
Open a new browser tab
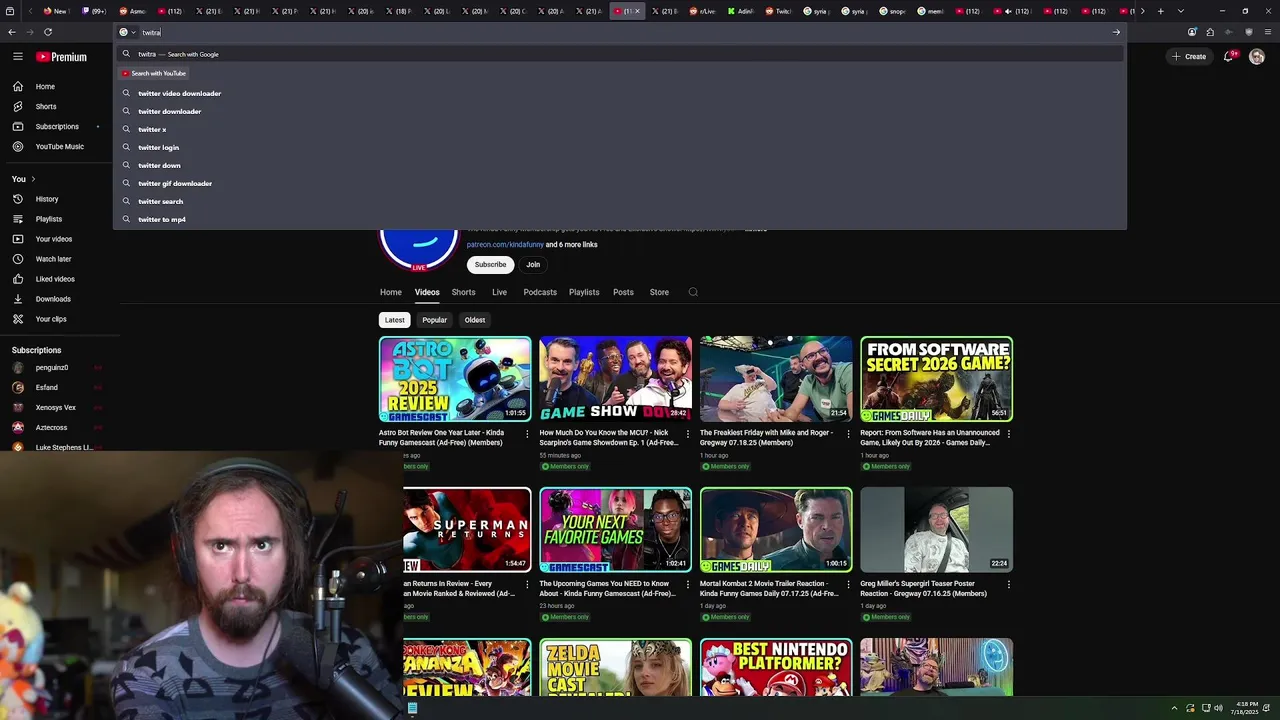pos(1160,11)
